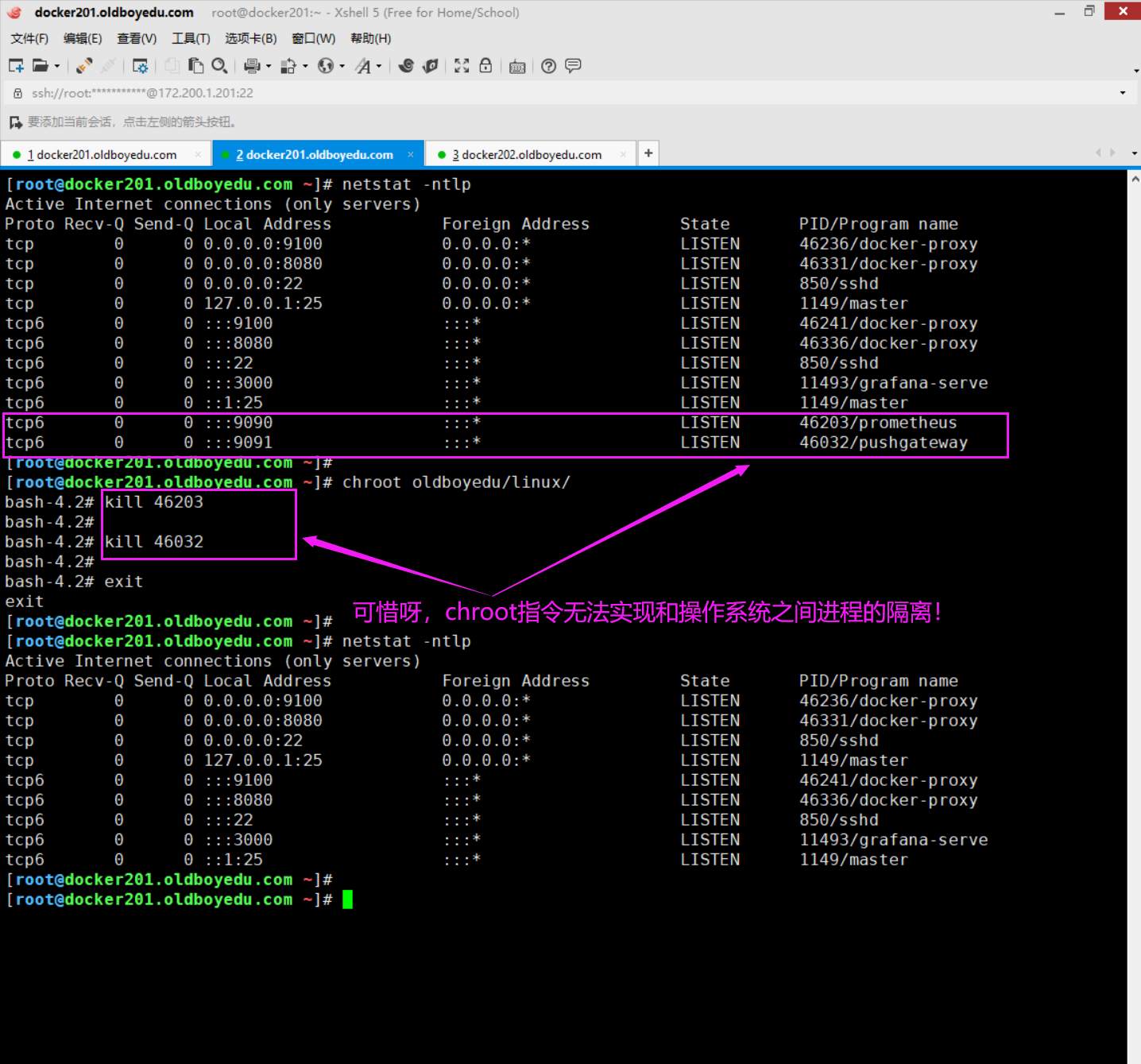The height and width of the screenshot is (1064, 1141).
Task: Click the Find magnifier icon
Action: click(x=220, y=66)
